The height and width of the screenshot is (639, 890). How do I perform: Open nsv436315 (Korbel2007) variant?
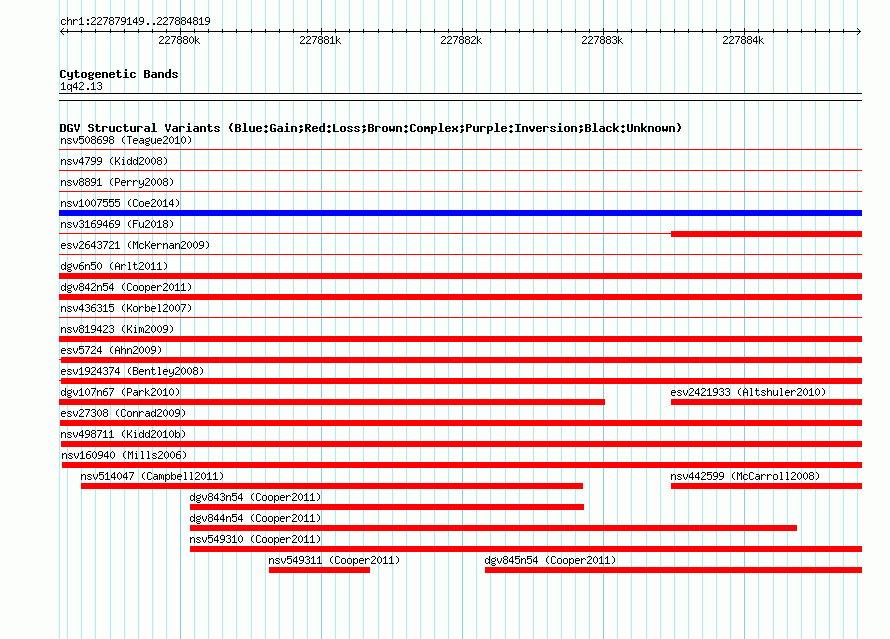pos(126,308)
